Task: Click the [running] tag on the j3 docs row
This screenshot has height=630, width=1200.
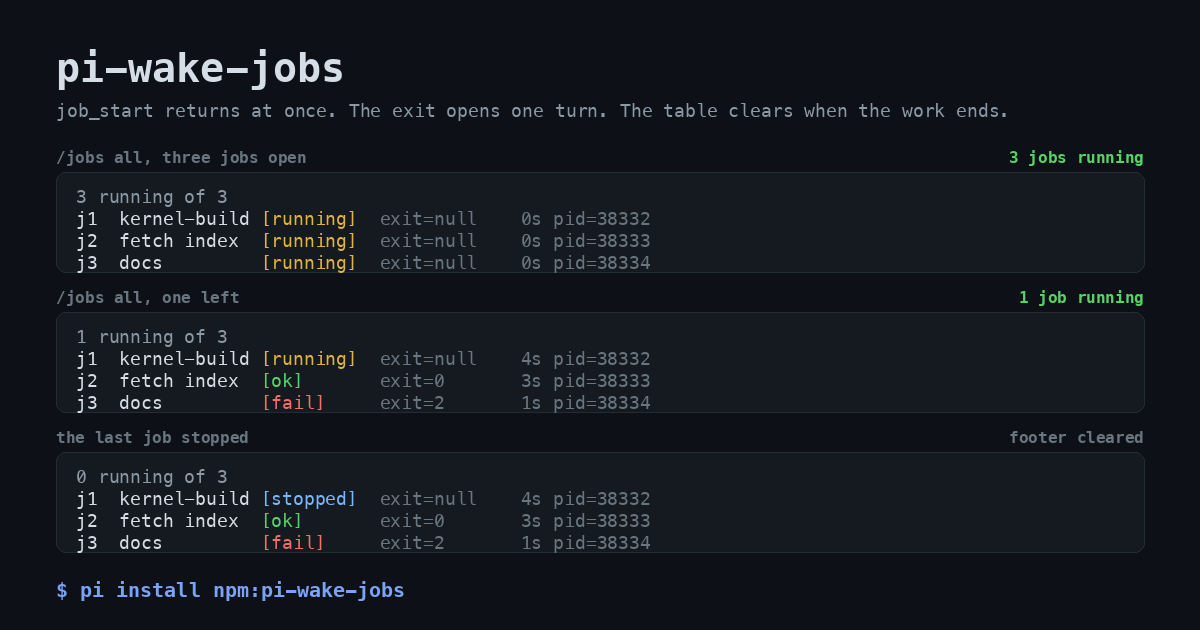Action: 309,263
